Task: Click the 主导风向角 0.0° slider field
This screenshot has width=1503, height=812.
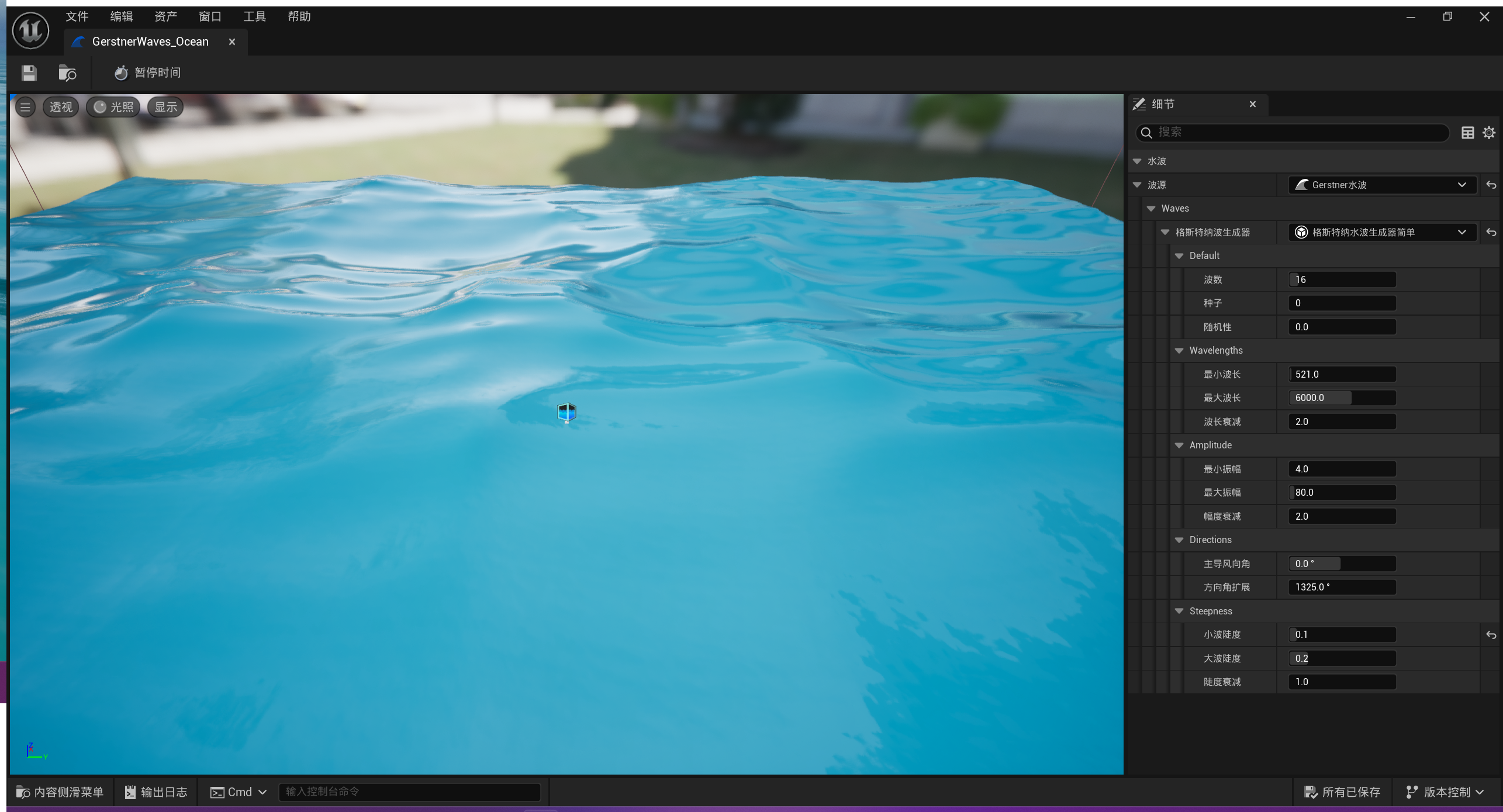Action: click(1342, 564)
